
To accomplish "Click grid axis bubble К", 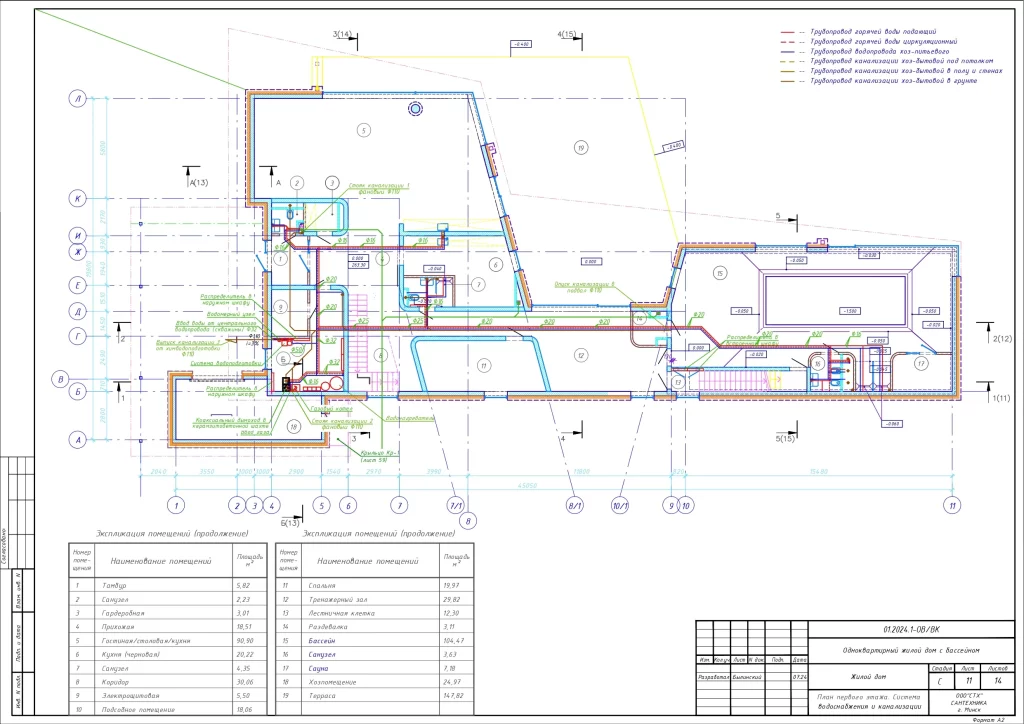I will (77, 198).
